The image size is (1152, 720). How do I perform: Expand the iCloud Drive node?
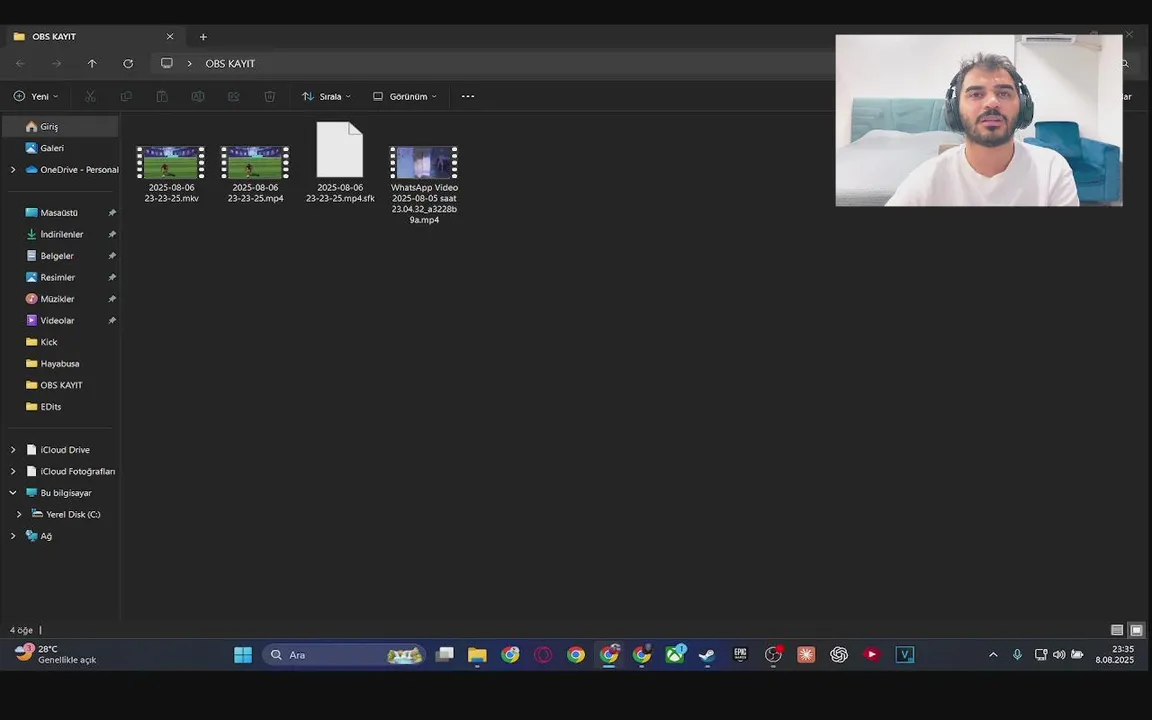click(x=12, y=450)
